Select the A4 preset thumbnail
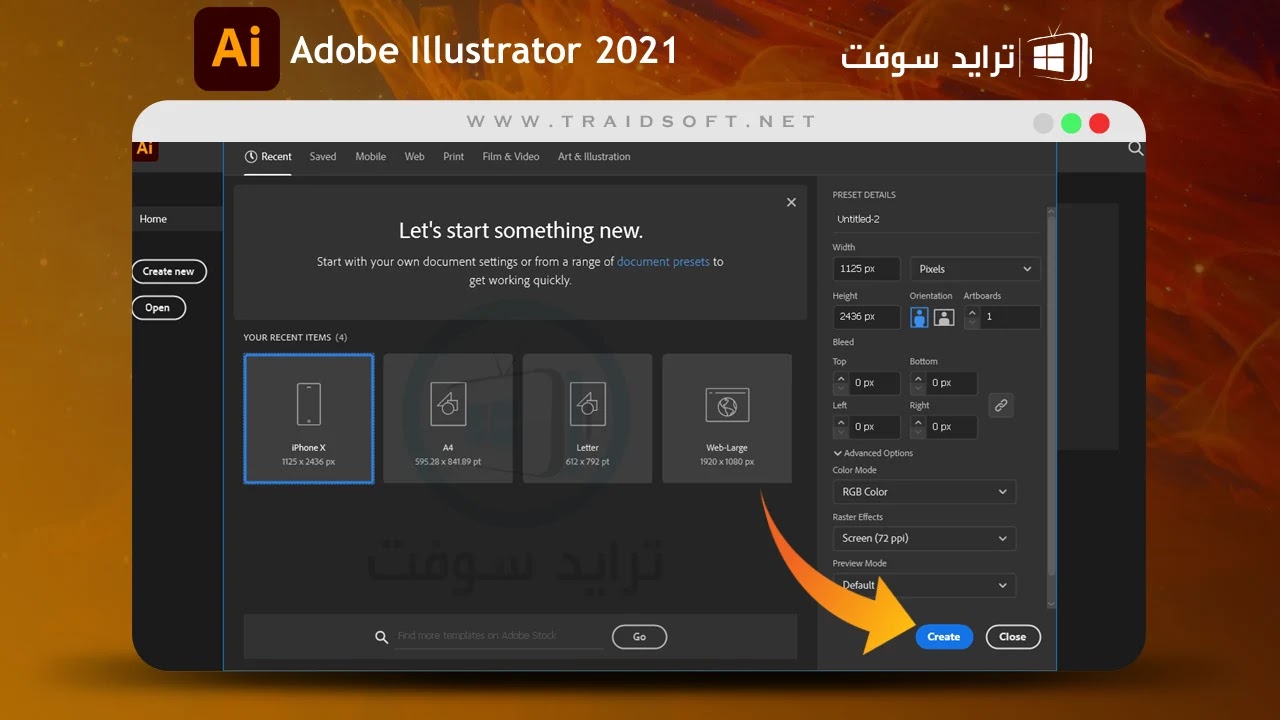Screen dimensions: 1280x720 (x=448, y=419)
